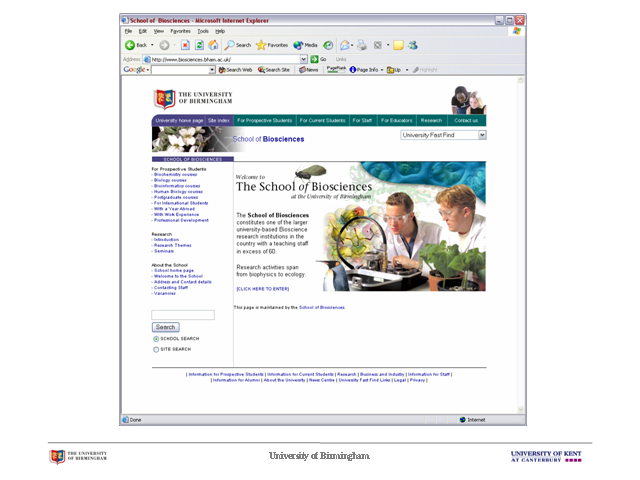Open the Favorites star toolbar button
Viewport: 640px width, 480px height.
pyautogui.click(x=272, y=45)
